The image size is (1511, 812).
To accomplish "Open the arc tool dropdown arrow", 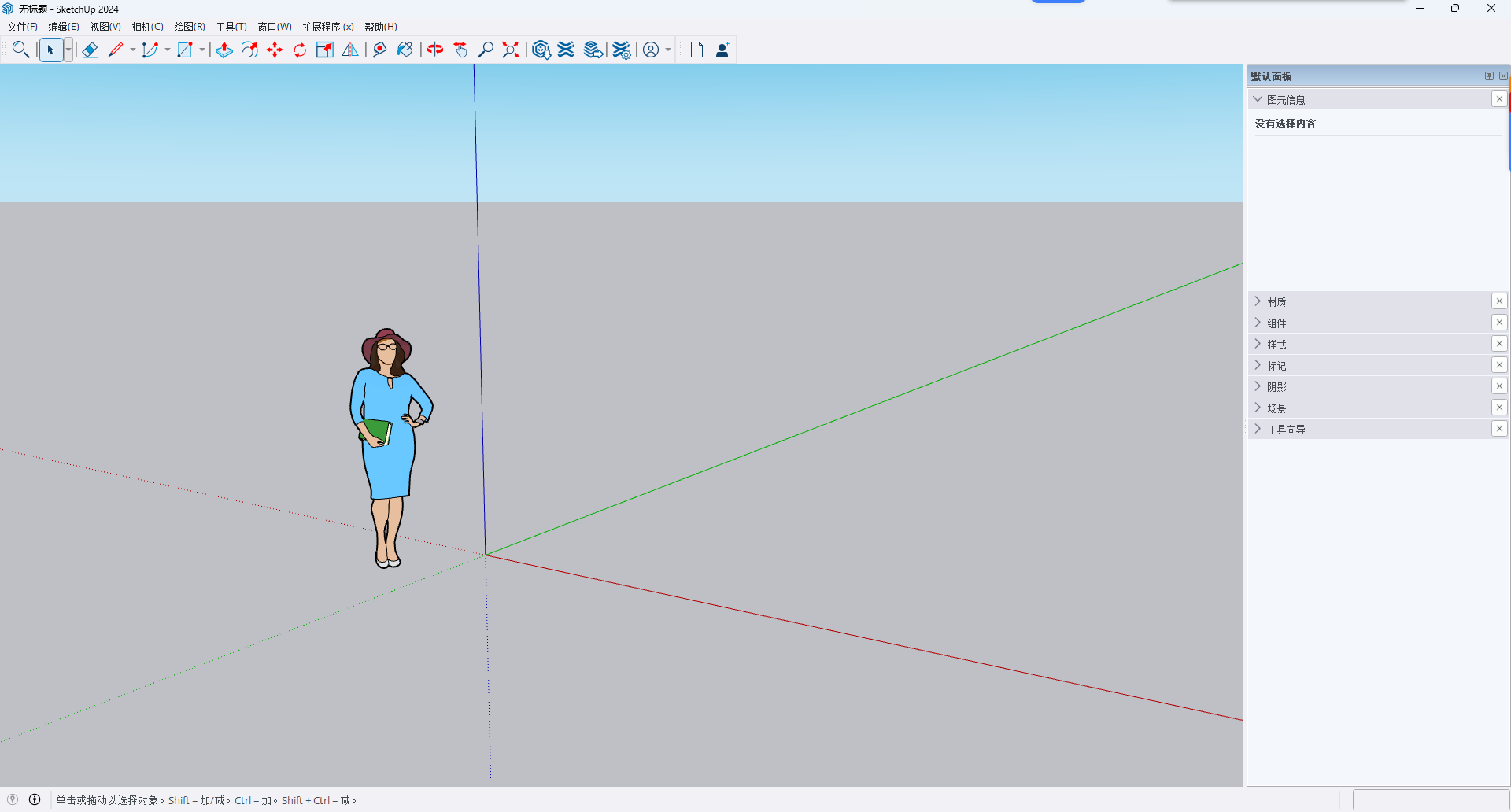I will coord(167,50).
